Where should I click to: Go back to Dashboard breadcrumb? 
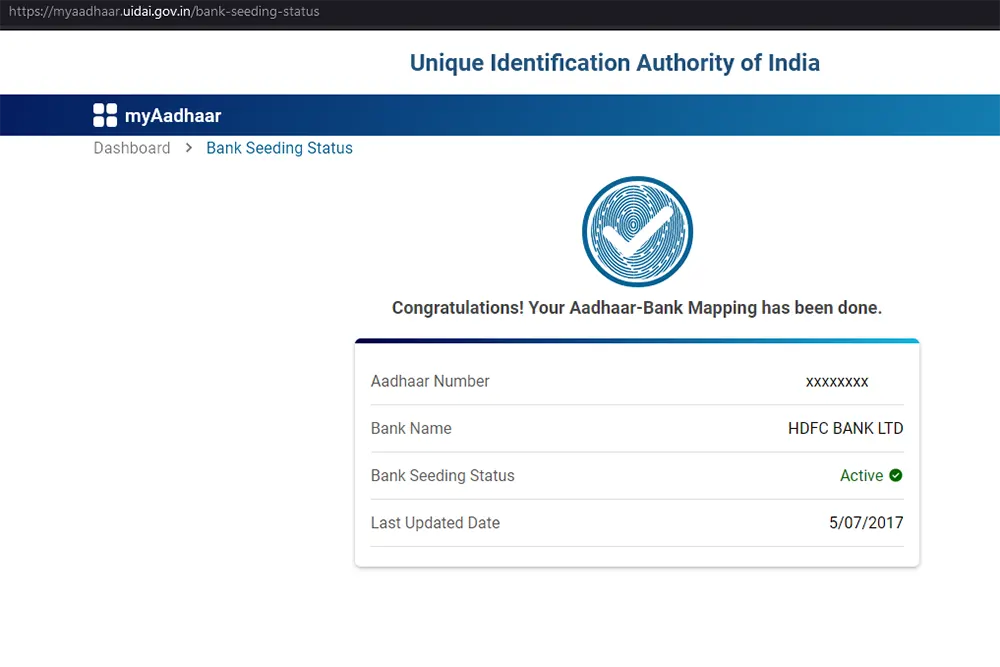(x=132, y=148)
